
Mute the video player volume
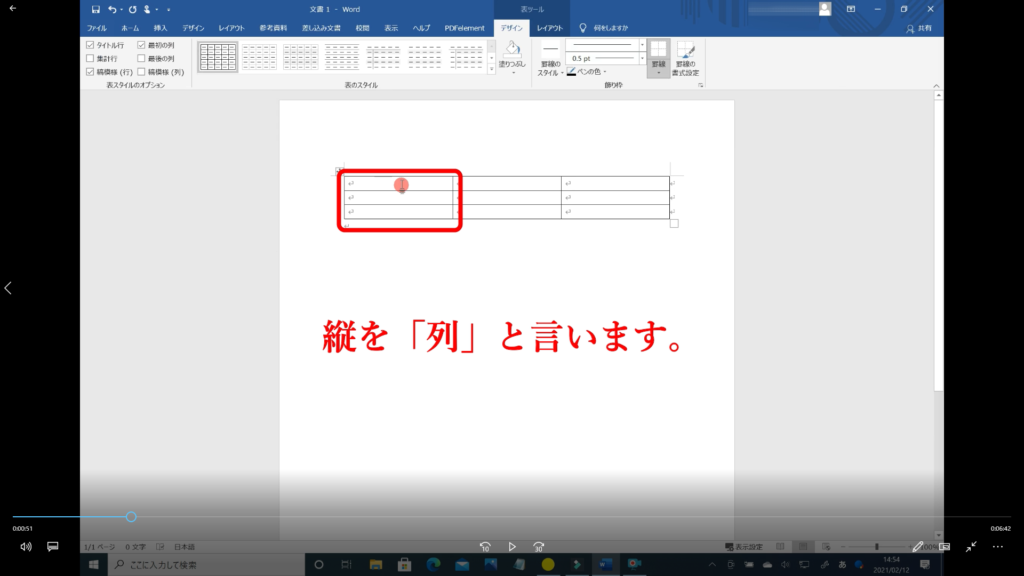[x=26, y=547]
